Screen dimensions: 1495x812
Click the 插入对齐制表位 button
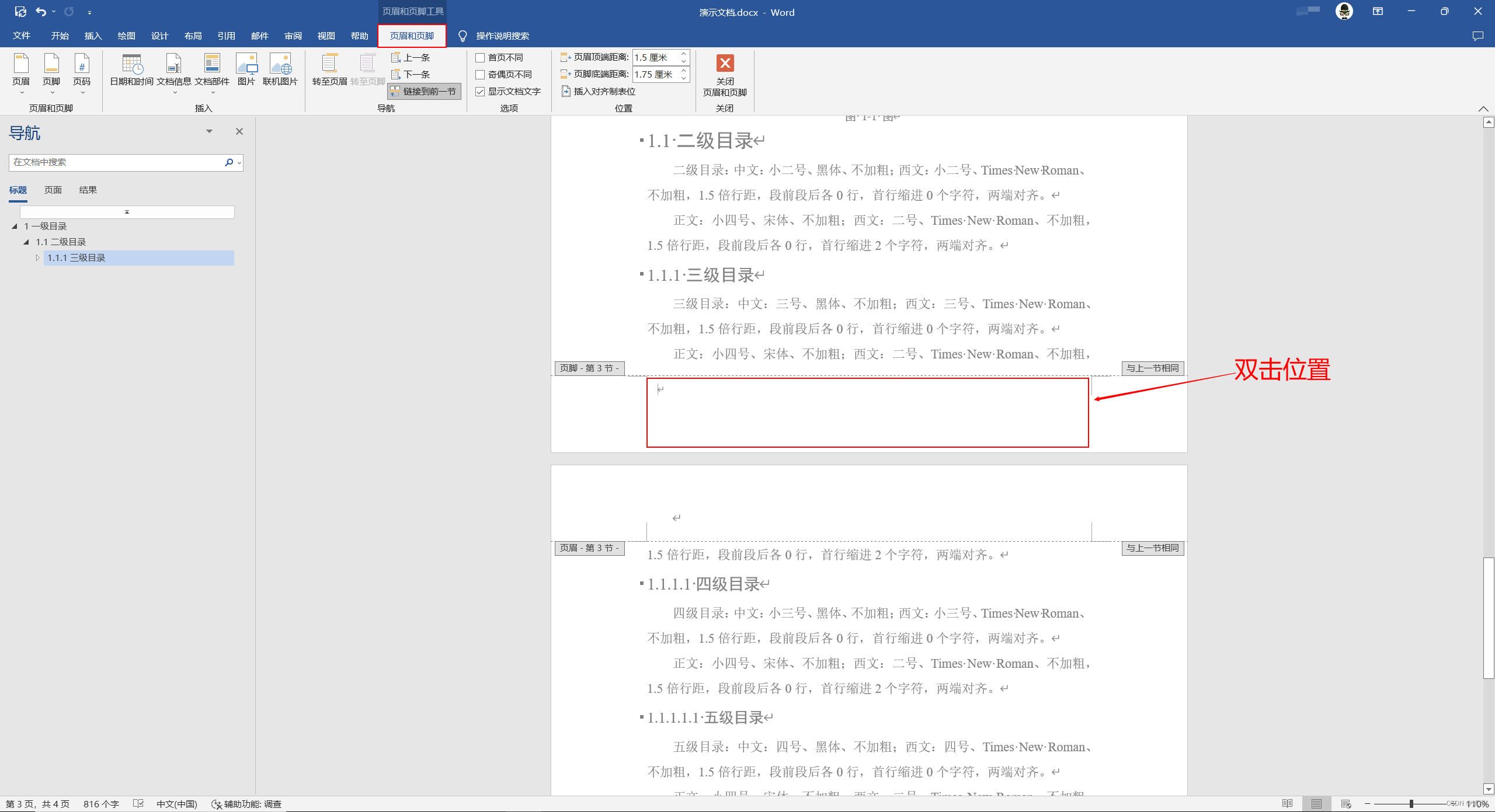pyautogui.click(x=599, y=92)
